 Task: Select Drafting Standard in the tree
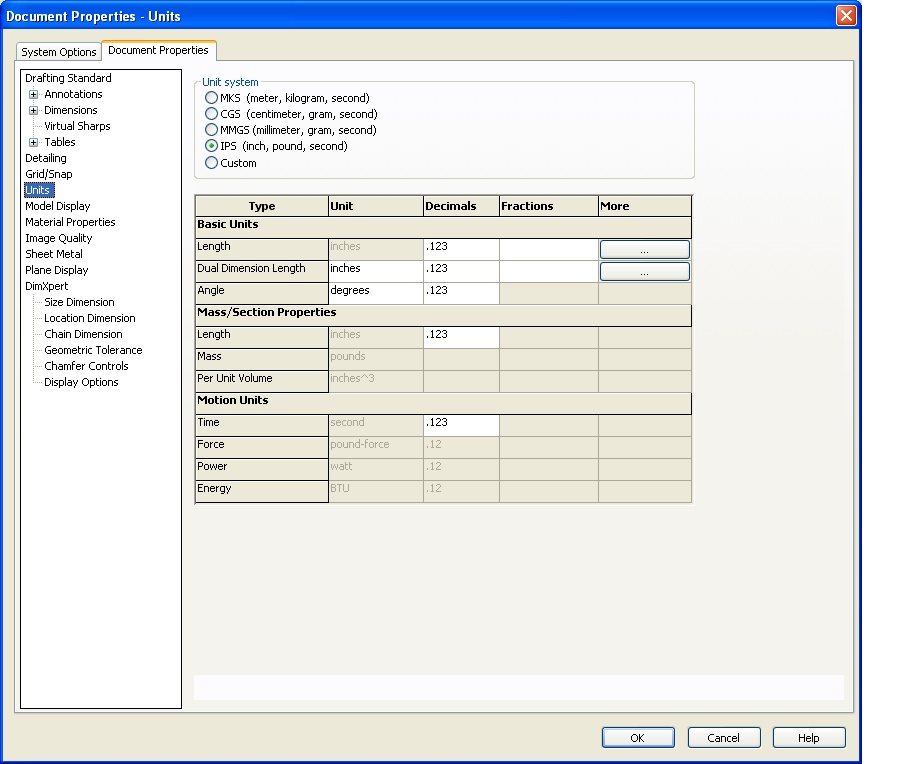[68, 78]
